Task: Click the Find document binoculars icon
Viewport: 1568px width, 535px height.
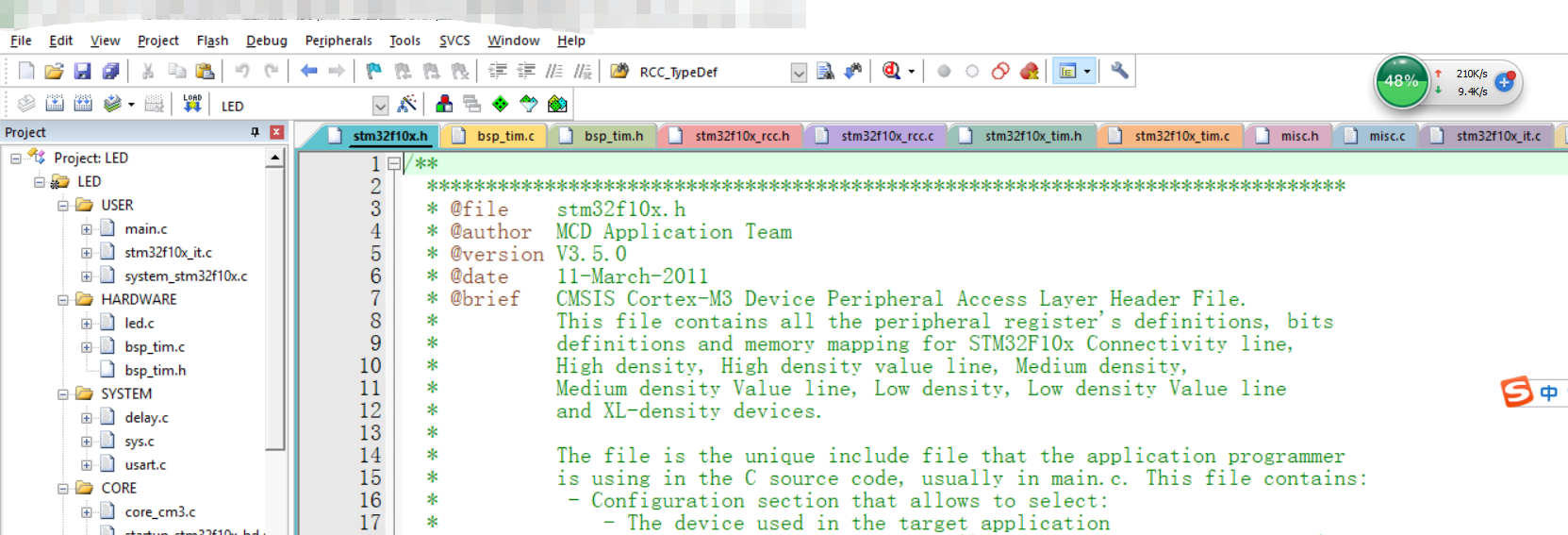Action: click(x=825, y=71)
